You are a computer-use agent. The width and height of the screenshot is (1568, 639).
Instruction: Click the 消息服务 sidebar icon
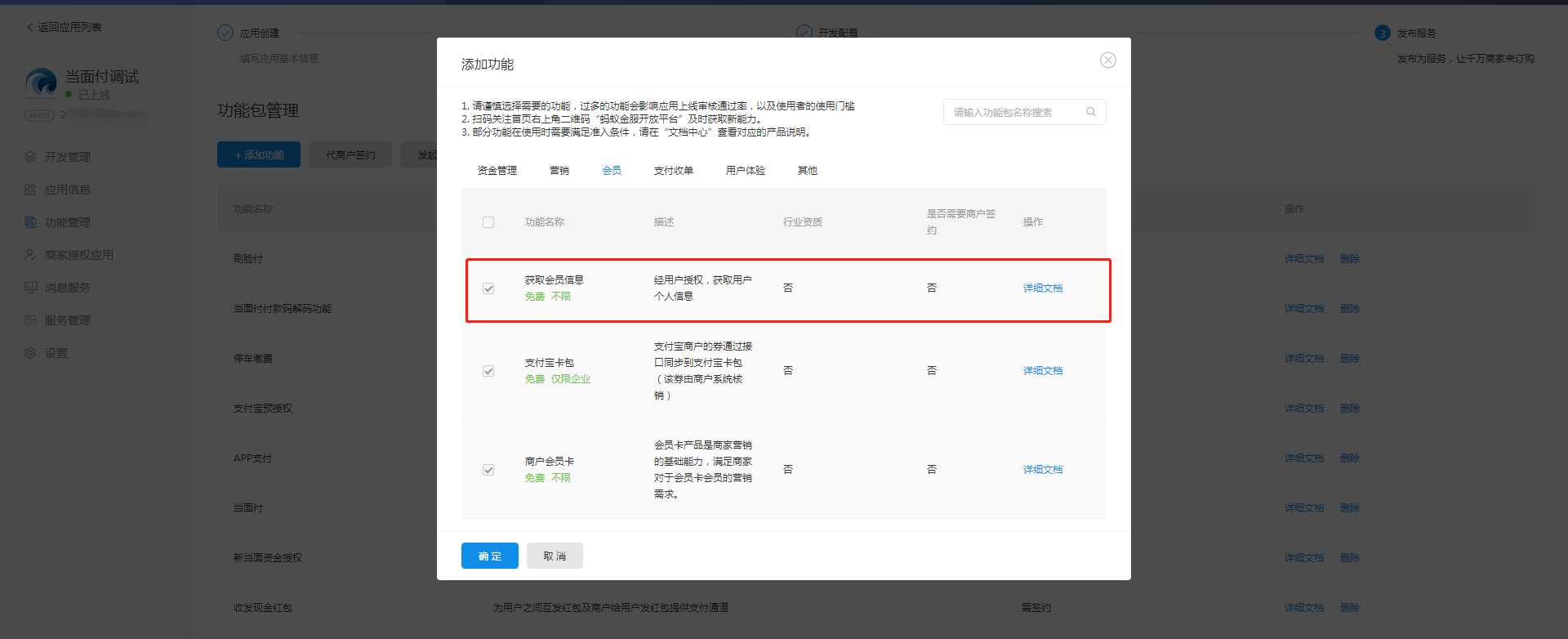tap(30, 288)
